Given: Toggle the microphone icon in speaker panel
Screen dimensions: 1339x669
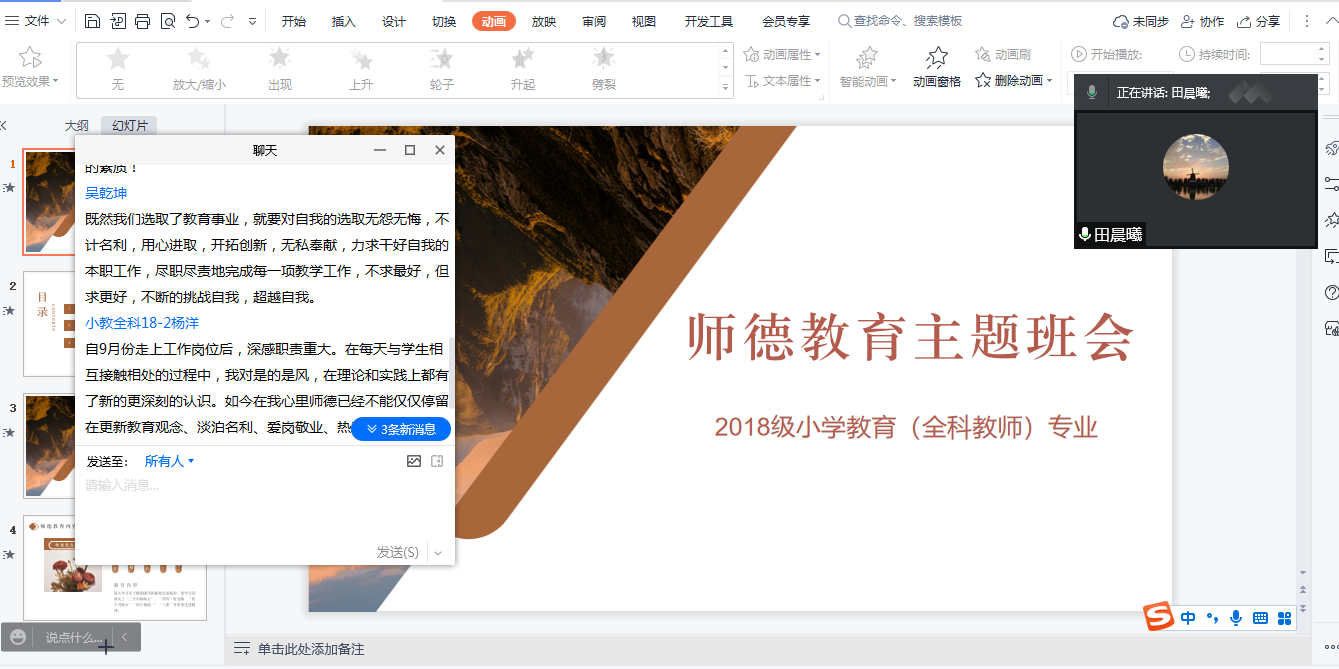Looking at the screenshot, I should (x=1092, y=92).
